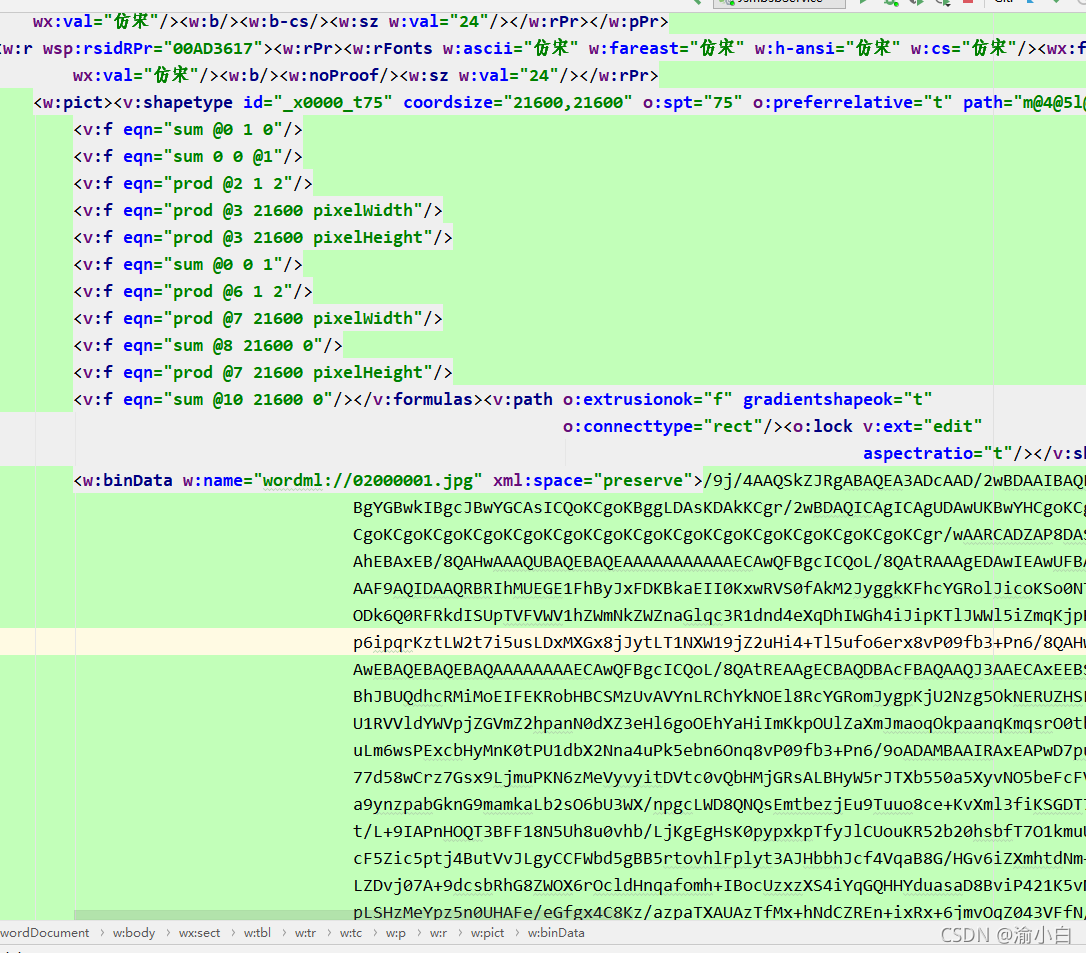Place cursor on the eqn="sum @0 1 0" line
1086x953 pixels.
188,130
